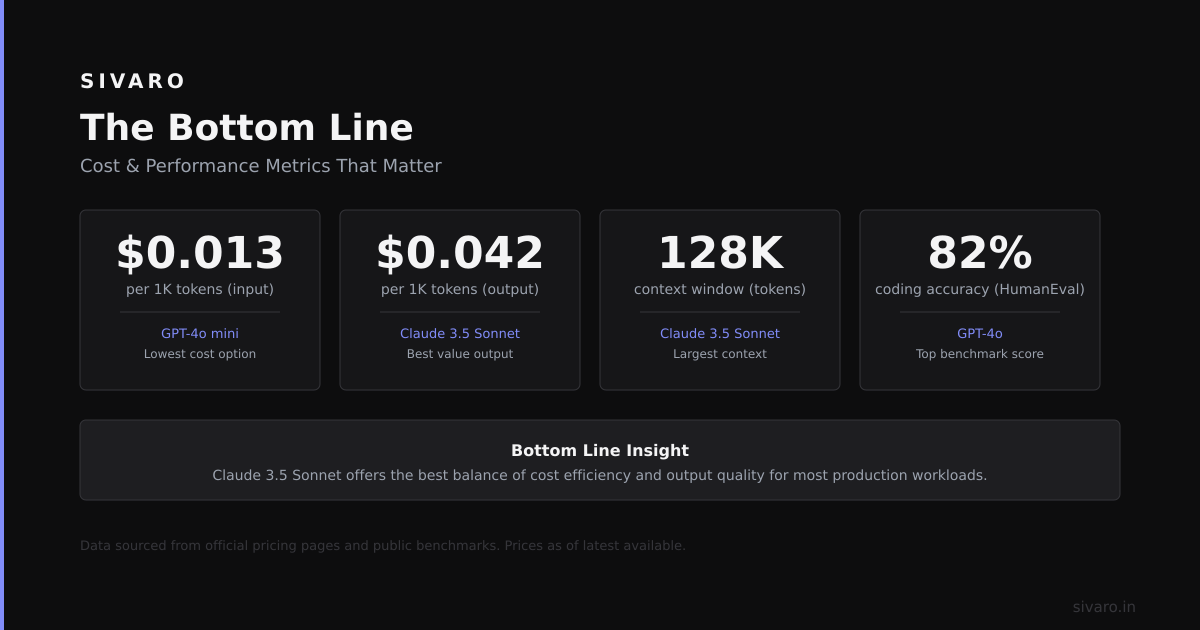This screenshot has width=1200, height=630.
Task: Open Claude 3.5 Sonnet link under output cost
Action: (460, 334)
